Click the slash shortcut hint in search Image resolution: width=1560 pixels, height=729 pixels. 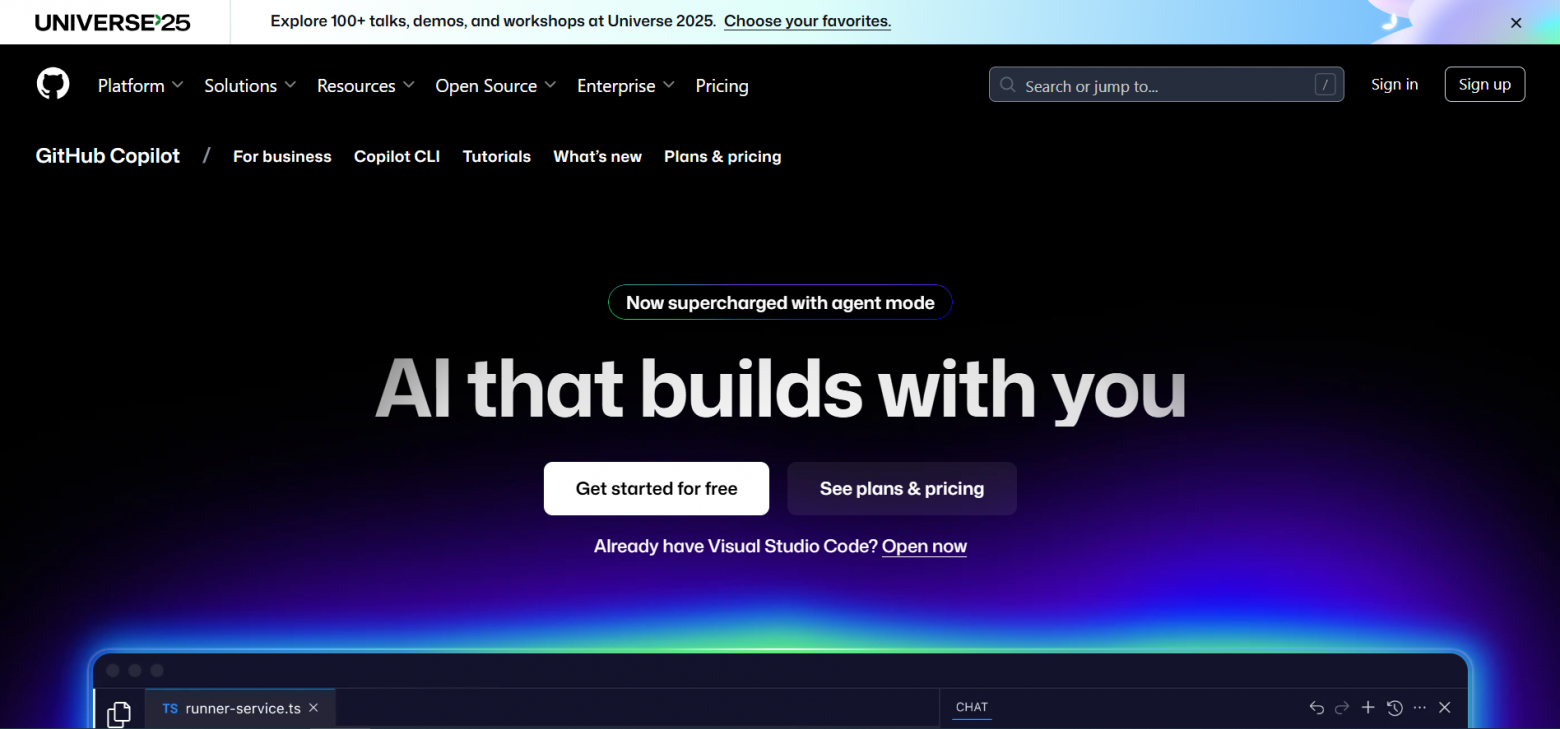click(1325, 85)
